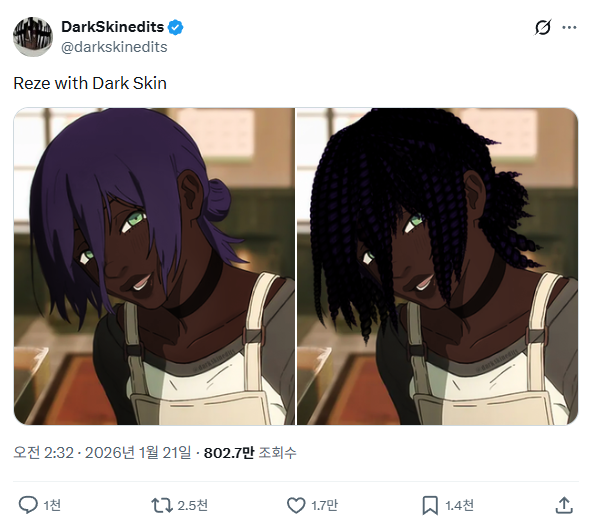Click the 1.7만 like count
Image resolution: width=591 pixels, height=526 pixels.
324,505
